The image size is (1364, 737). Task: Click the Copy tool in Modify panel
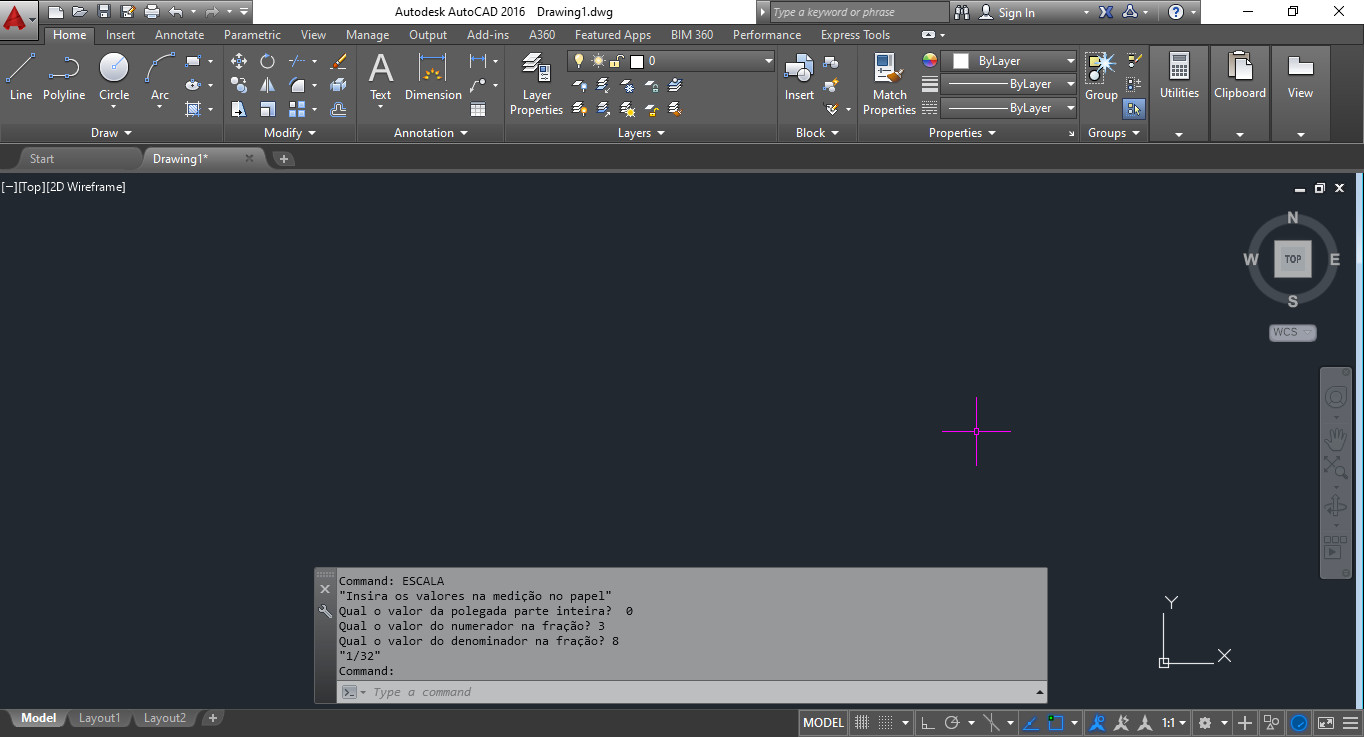239,85
